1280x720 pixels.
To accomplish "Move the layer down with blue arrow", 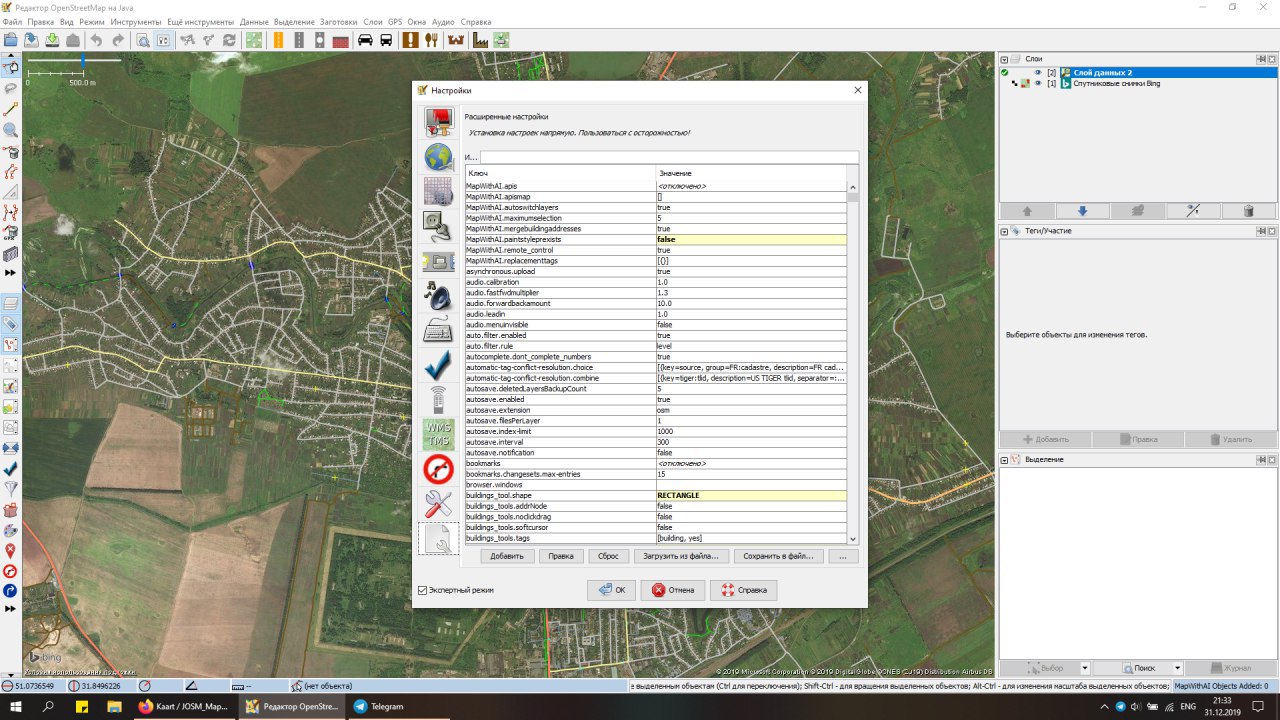I will coord(1082,211).
